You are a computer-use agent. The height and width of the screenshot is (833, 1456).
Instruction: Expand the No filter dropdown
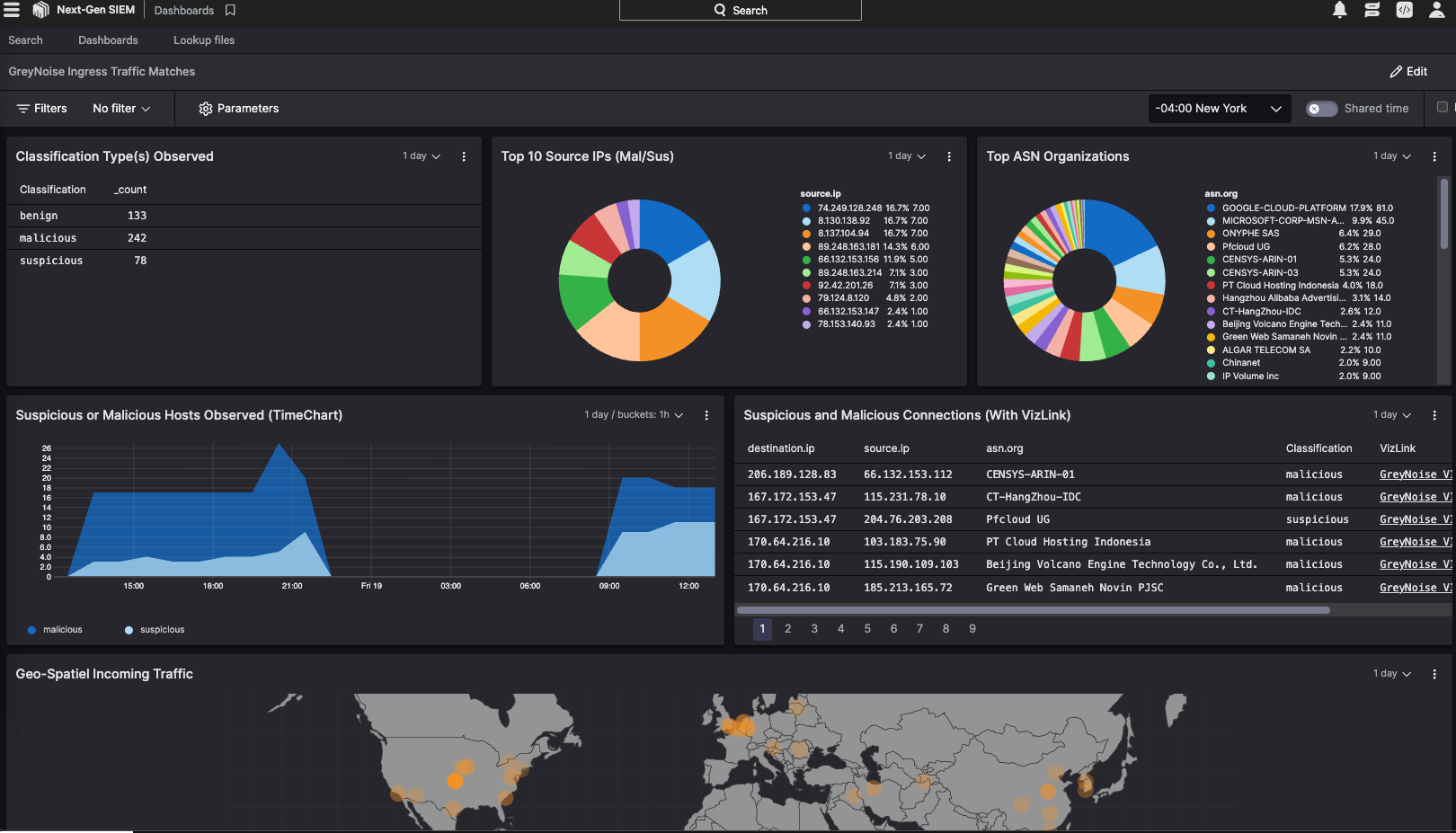tap(121, 109)
